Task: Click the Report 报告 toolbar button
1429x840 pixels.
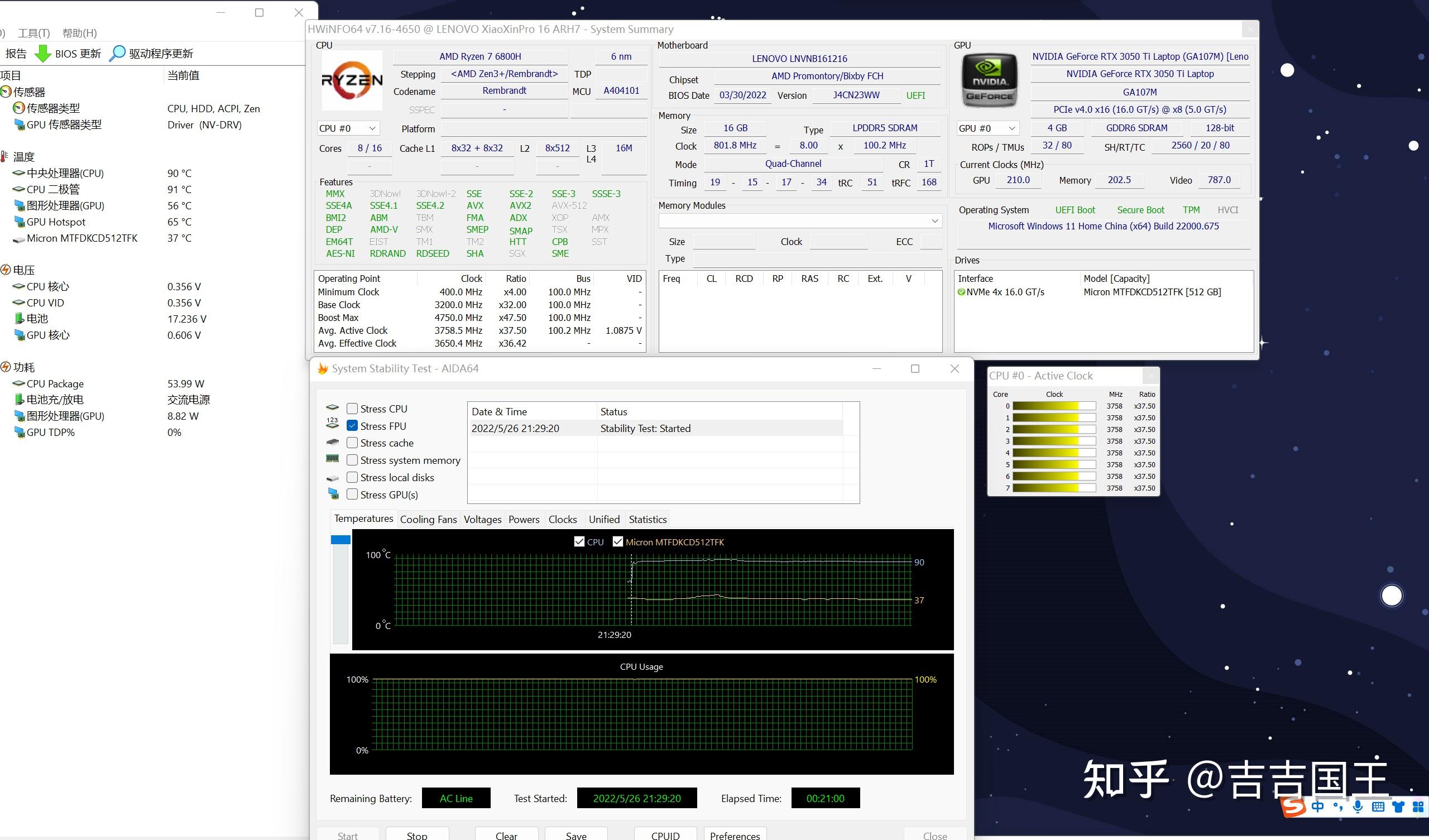Action: [x=16, y=54]
